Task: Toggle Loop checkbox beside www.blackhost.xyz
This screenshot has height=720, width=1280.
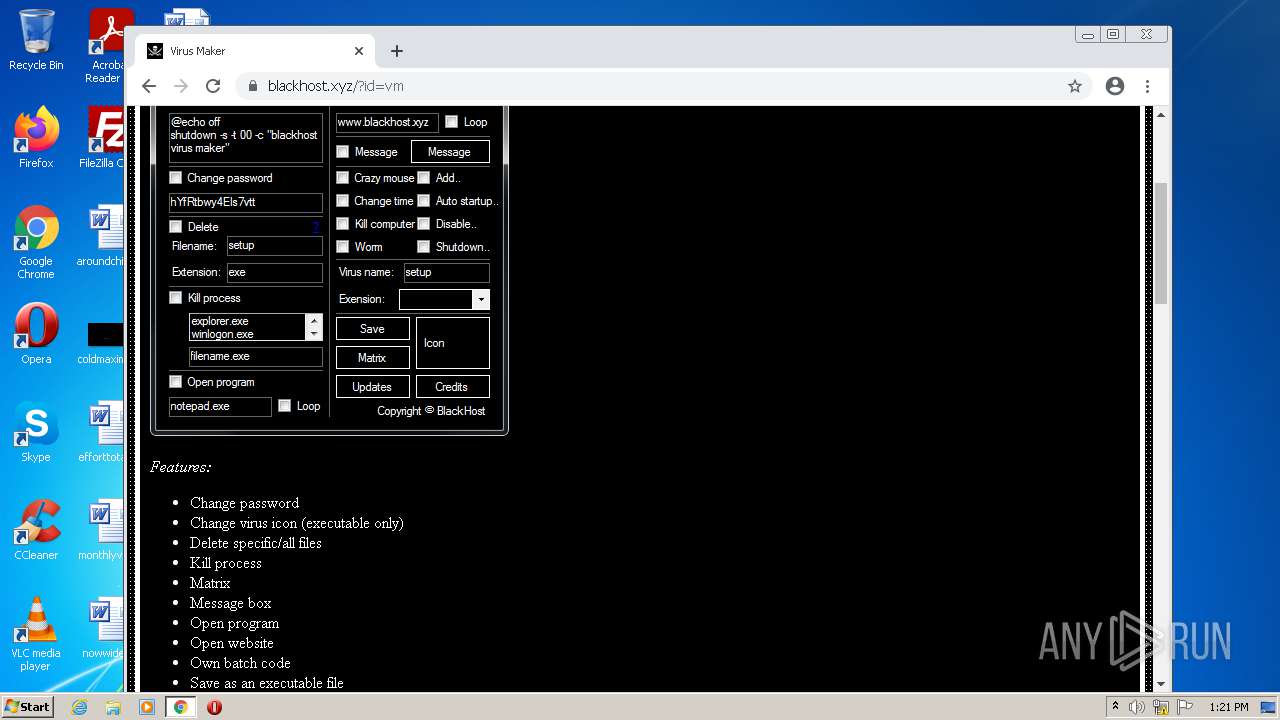Action: point(452,122)
